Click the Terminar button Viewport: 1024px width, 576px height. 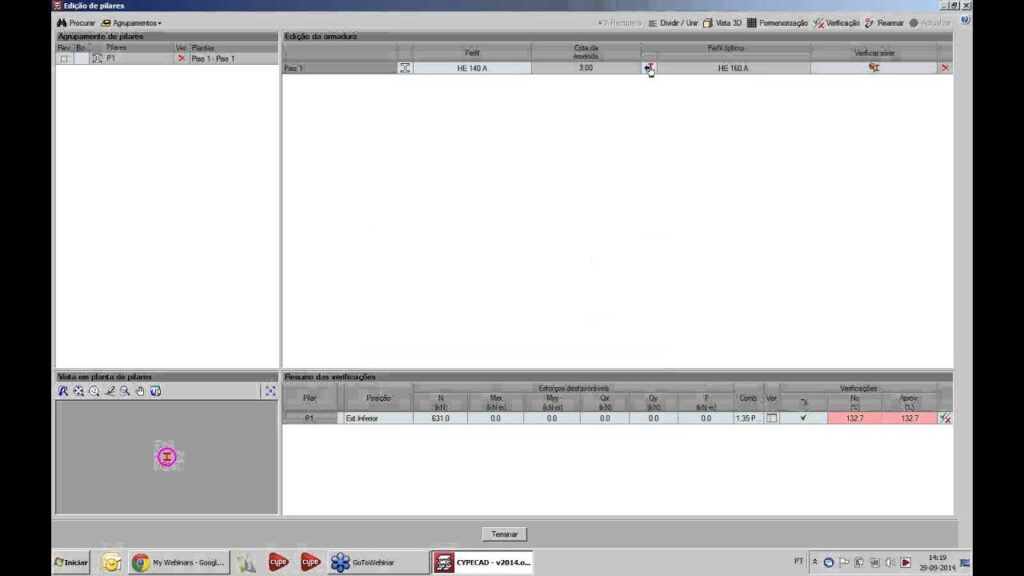tap(504, 535)
